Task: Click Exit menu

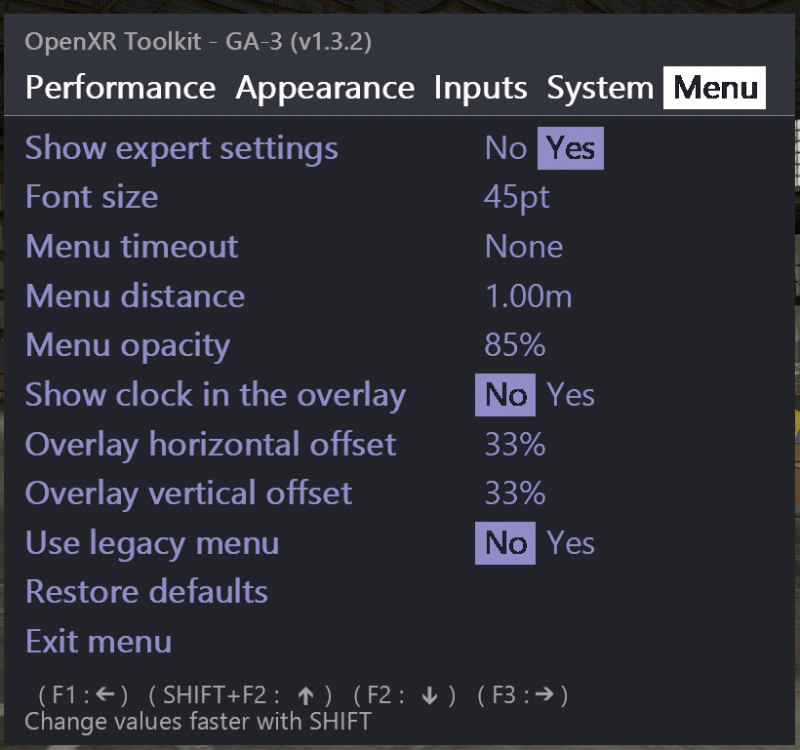Action: (98, 641)
